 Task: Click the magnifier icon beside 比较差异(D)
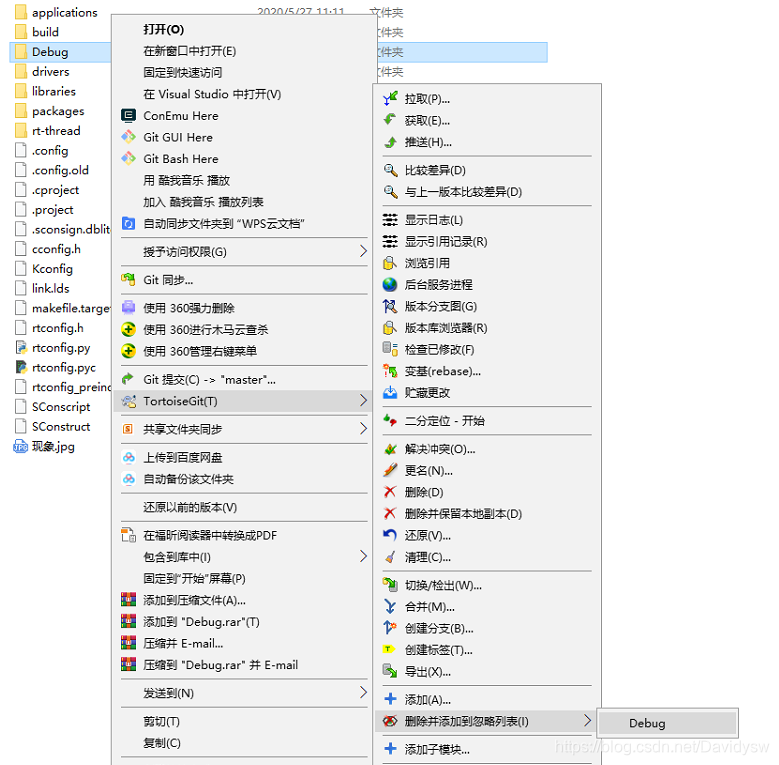click(x=390, y=170)
